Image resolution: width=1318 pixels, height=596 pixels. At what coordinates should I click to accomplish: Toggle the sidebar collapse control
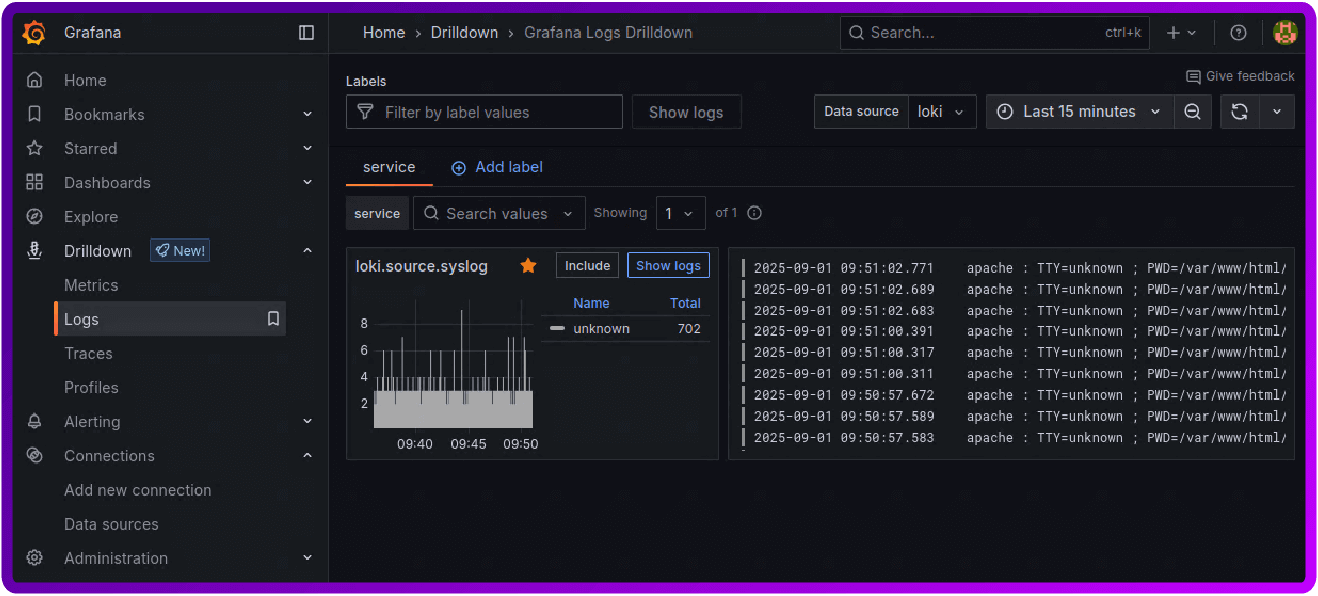coord(306,32)
